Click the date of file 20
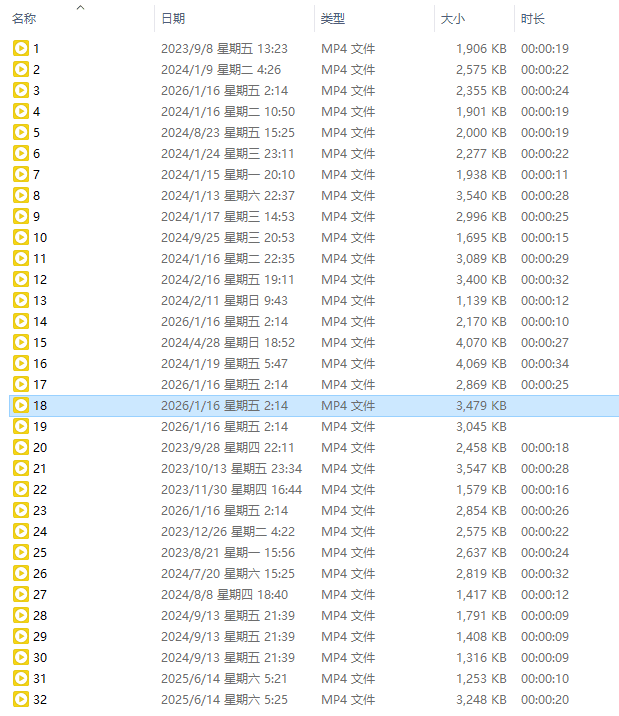Screen dimensions: 619x716 point(227,447)
